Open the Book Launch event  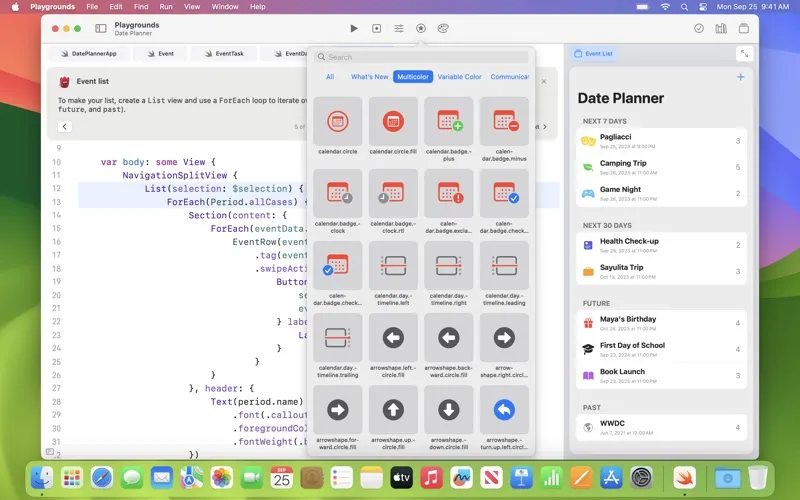pos(661,376)
